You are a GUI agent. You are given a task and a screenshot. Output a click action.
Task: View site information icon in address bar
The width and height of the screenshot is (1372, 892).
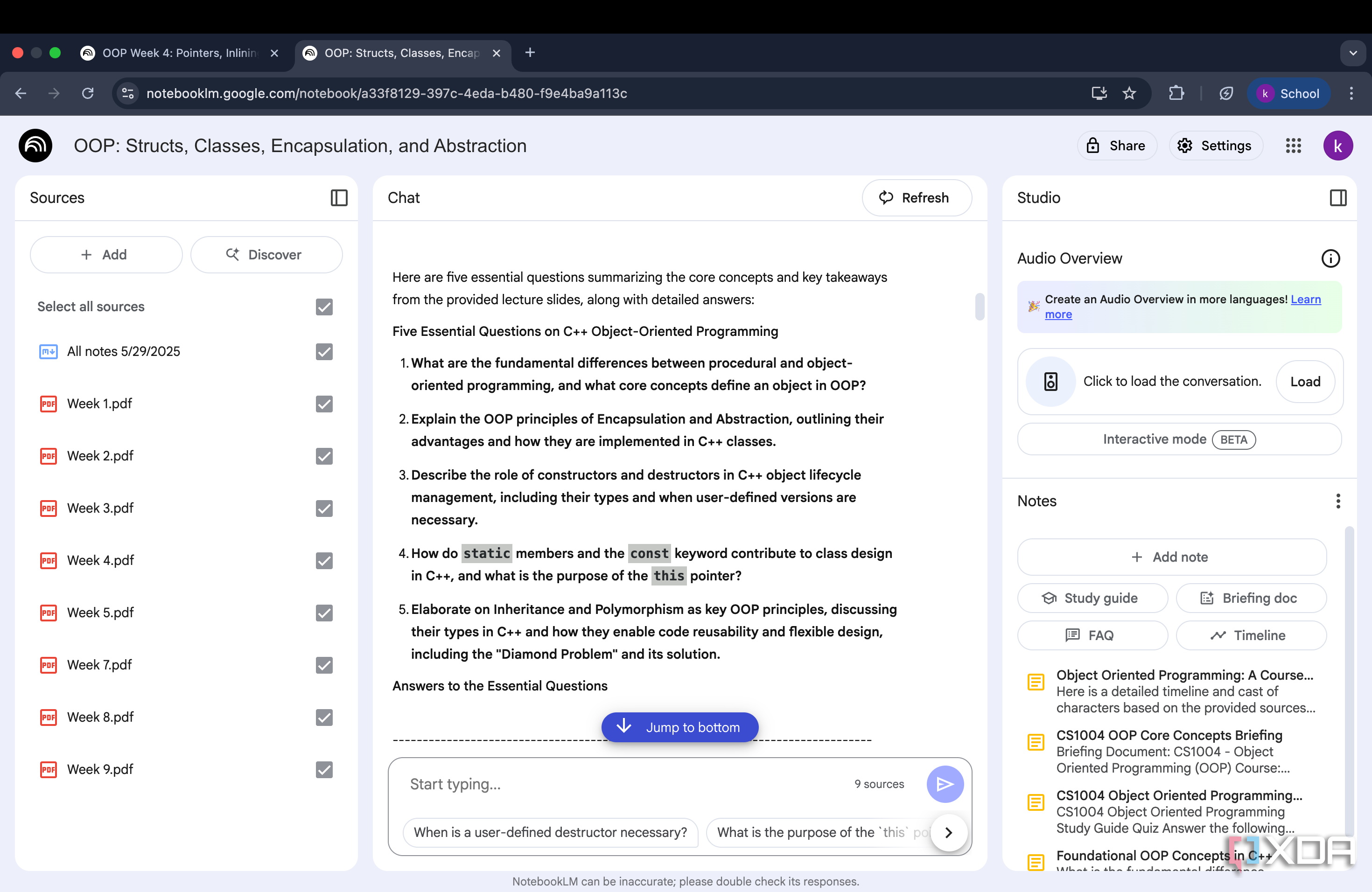[x=128, y=93]
